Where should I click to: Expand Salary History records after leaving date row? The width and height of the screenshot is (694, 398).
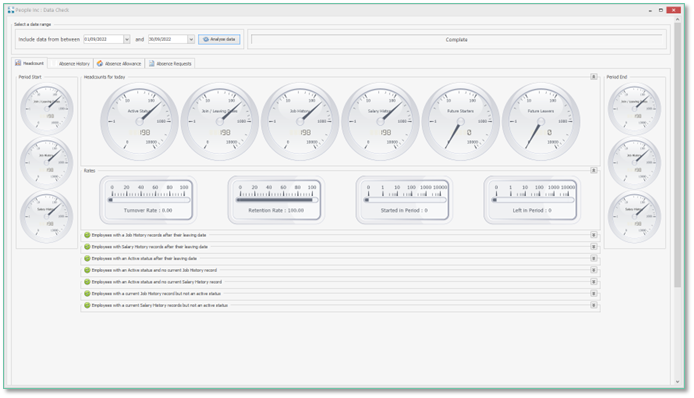point(594,247)
